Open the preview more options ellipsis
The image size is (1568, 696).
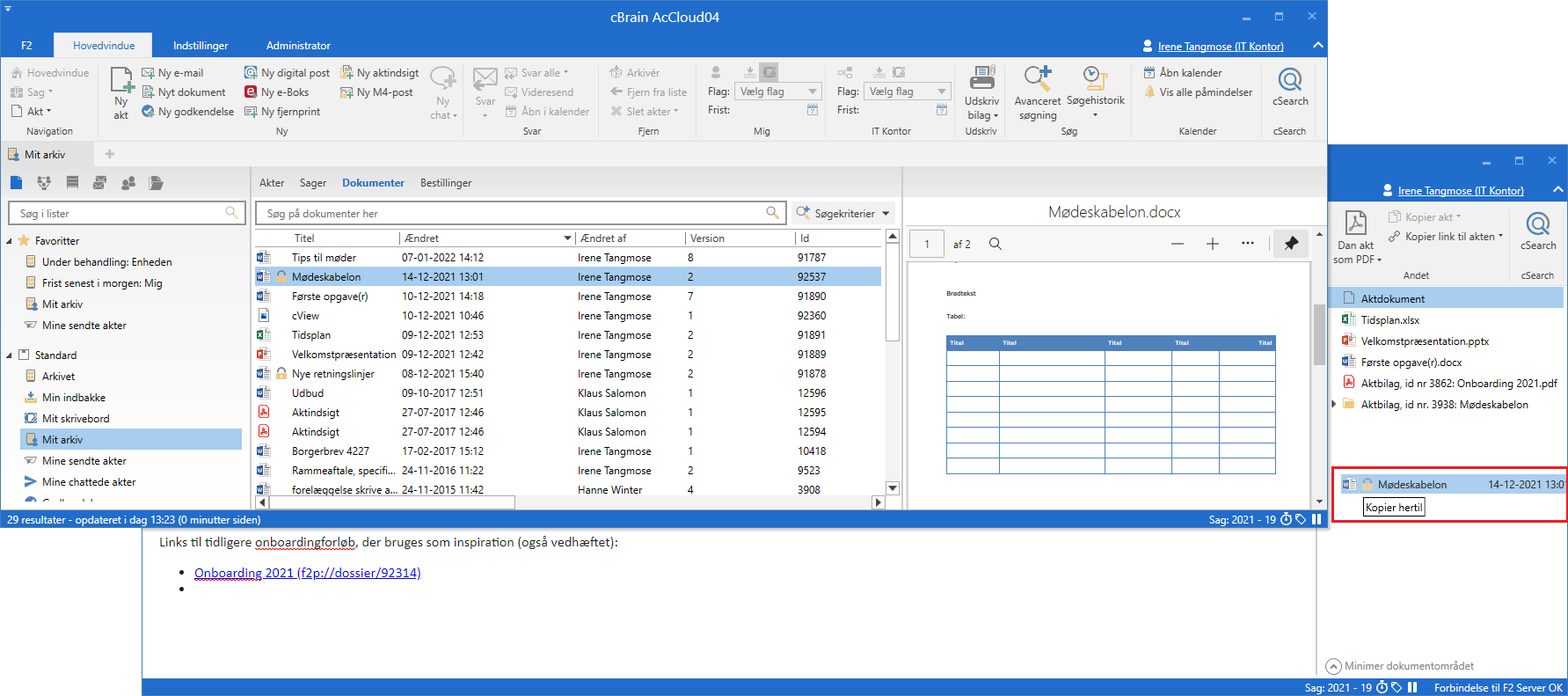1248,244
